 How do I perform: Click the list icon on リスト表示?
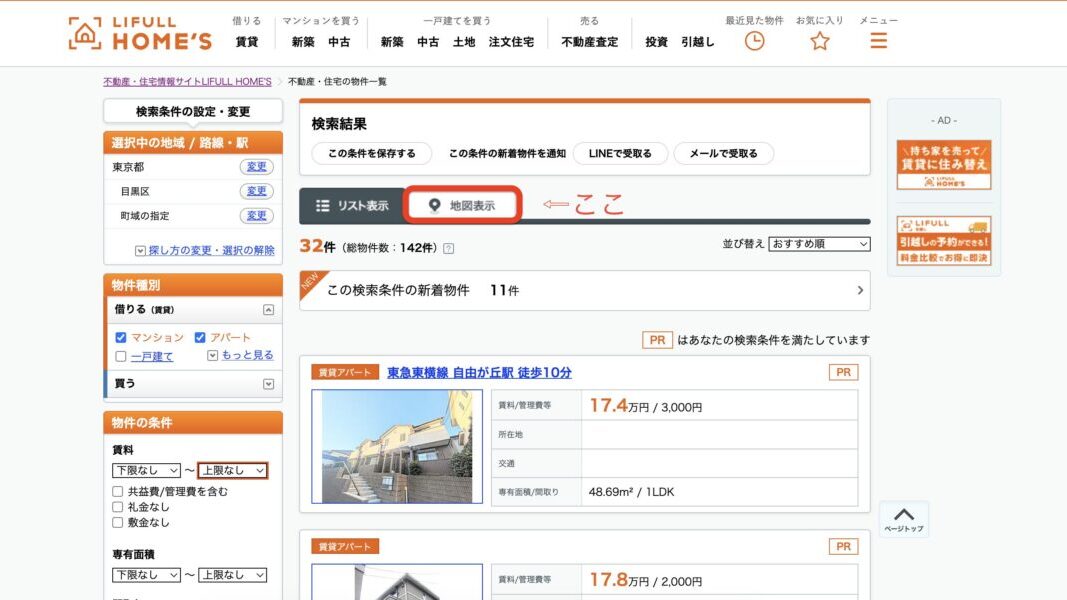click(323, 205)
